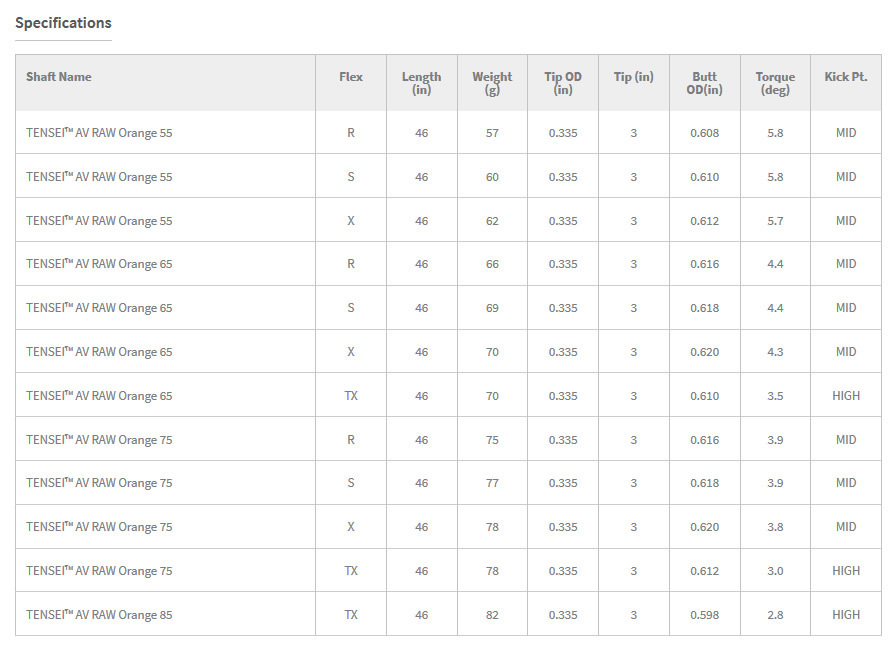Click the torque value 3.5 cell

pos(775,396)
